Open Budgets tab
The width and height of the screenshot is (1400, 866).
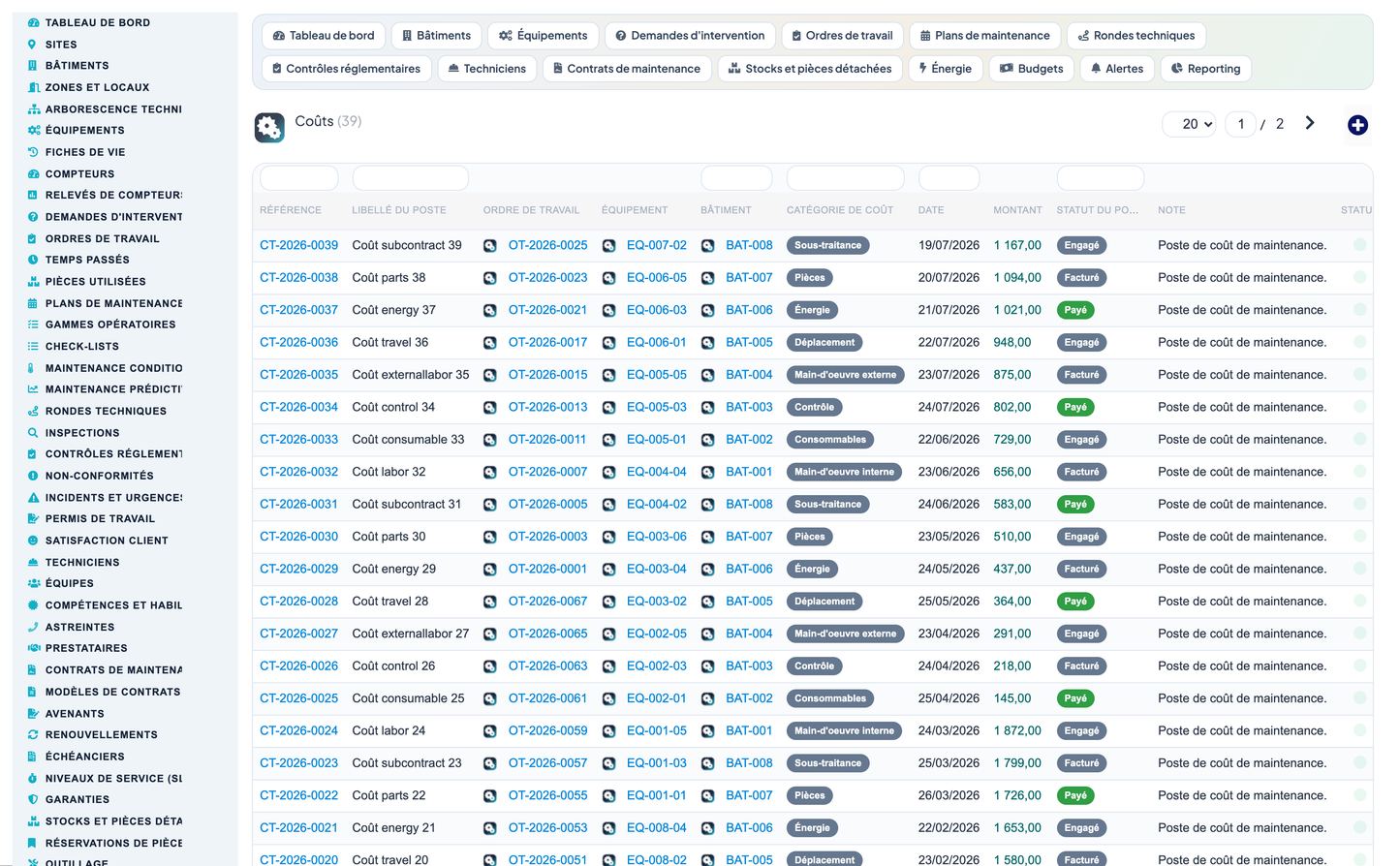pos(1032,69)
